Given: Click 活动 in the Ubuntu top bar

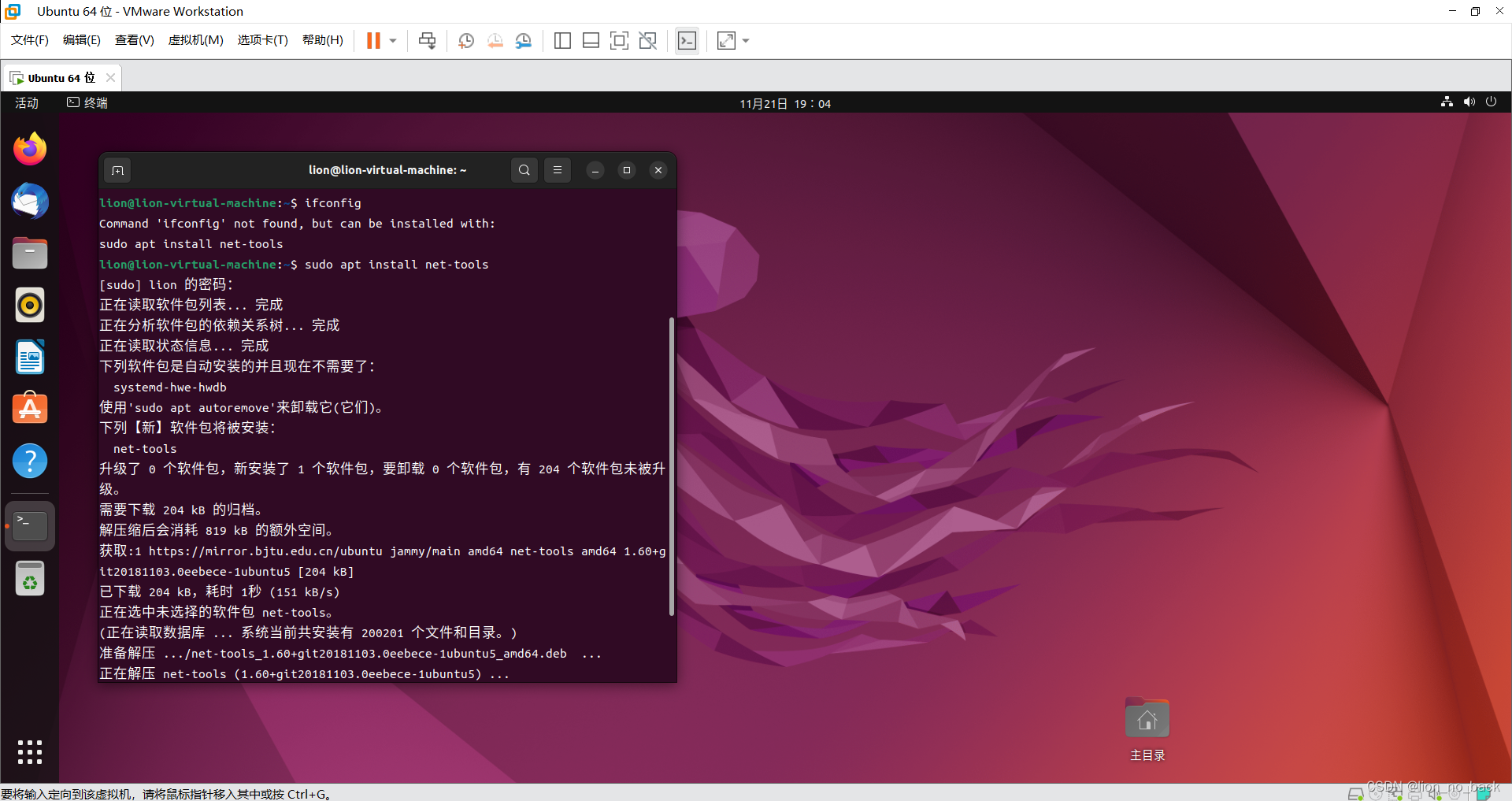Looking at the screenshot, I should [26, 102].
